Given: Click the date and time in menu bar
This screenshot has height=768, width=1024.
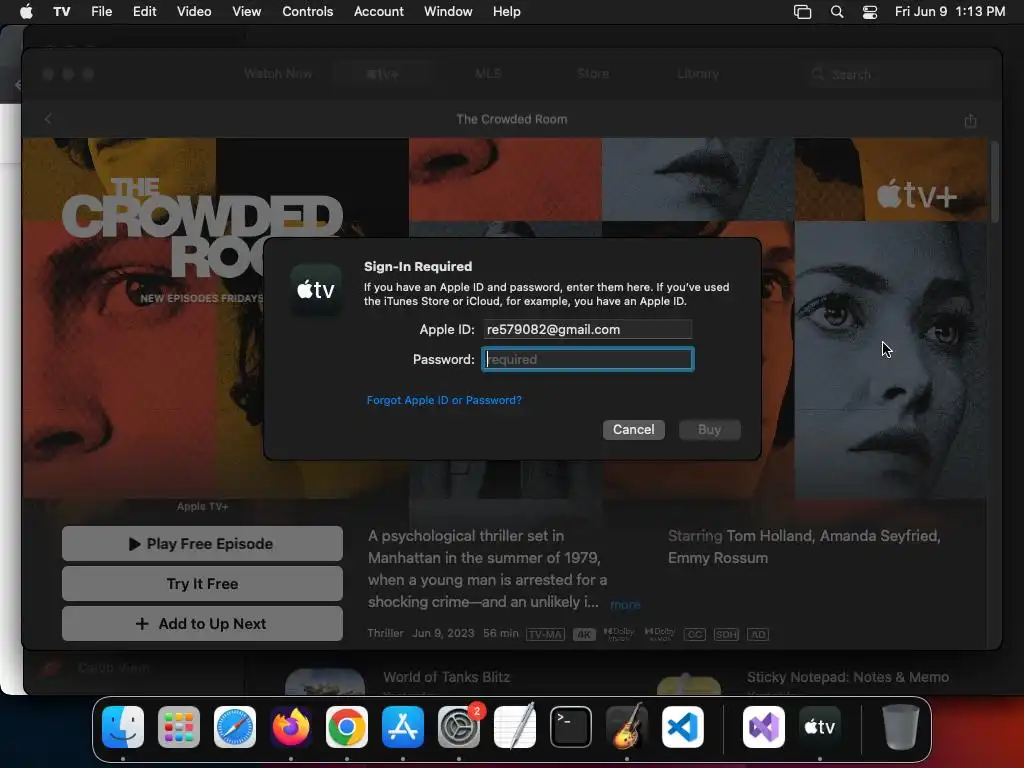Looking at the screenshot, I should (950, 11).
